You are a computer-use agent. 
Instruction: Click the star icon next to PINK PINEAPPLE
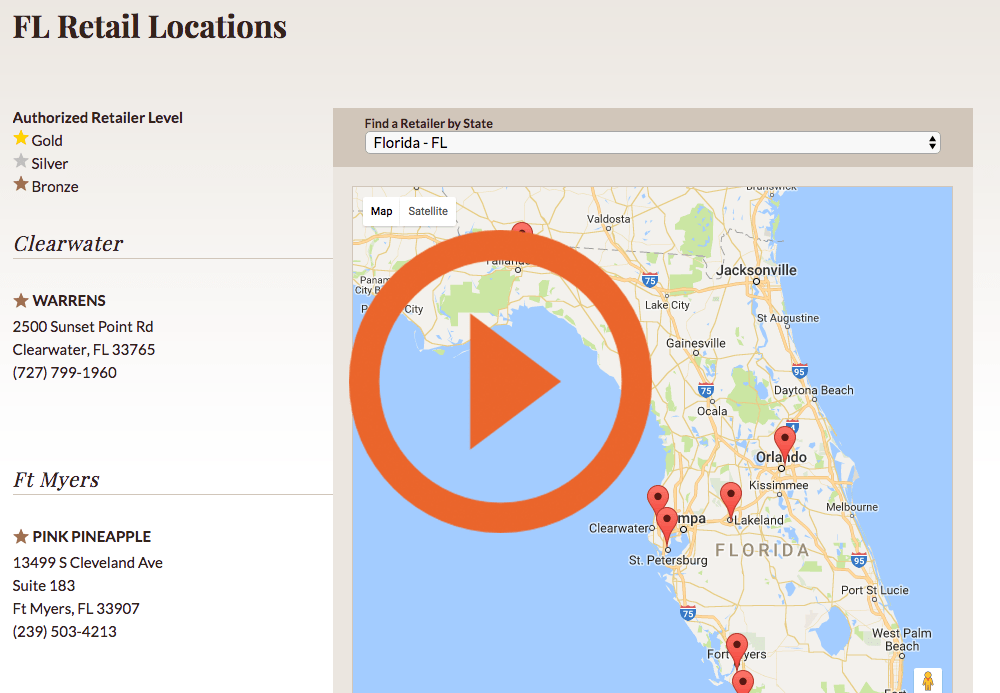pos(21,536)
